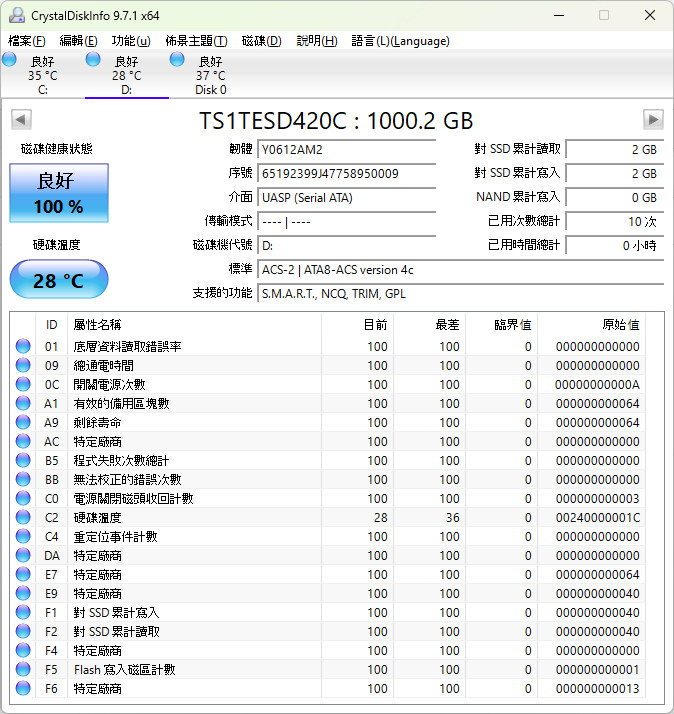Click status circle of attribute DA row

(23, 555)
